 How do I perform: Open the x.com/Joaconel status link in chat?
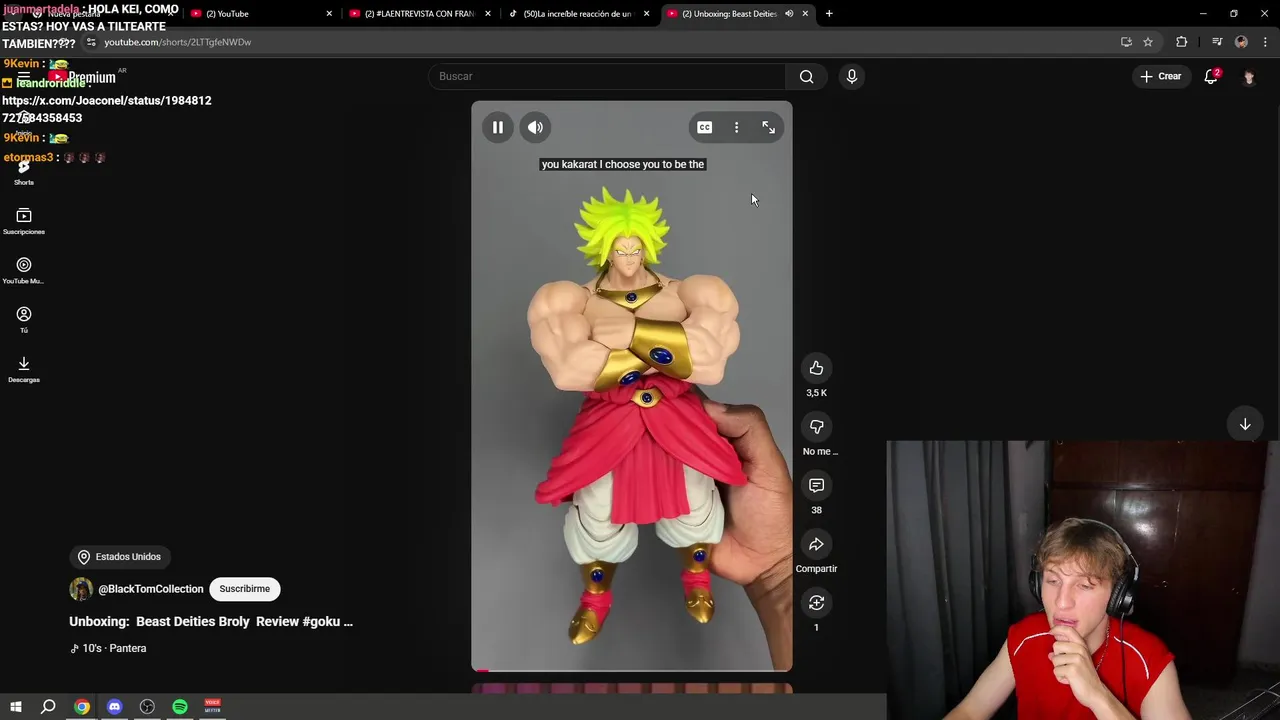(106, 109)
